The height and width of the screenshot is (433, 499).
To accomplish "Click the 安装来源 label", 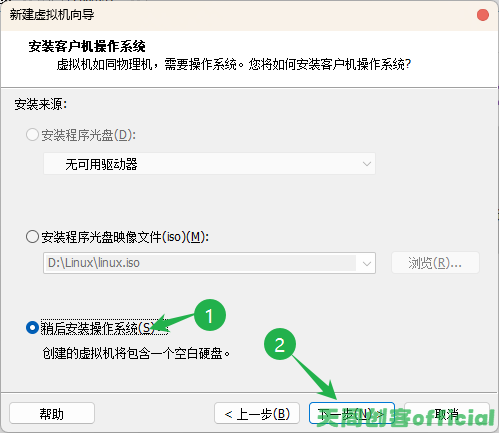I will [40, 104].
